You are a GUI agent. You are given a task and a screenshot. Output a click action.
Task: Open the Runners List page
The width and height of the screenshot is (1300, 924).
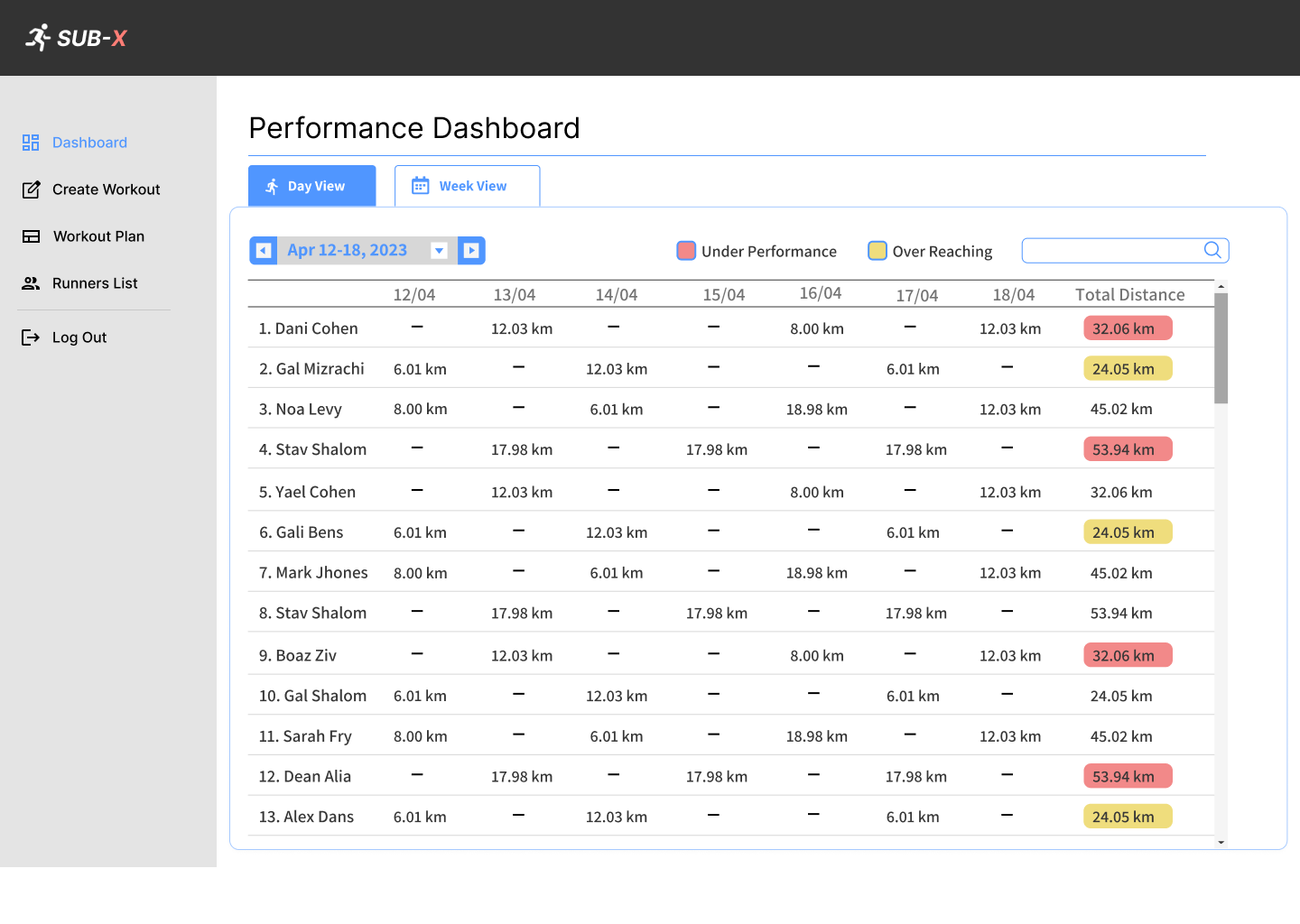(95, 282)
